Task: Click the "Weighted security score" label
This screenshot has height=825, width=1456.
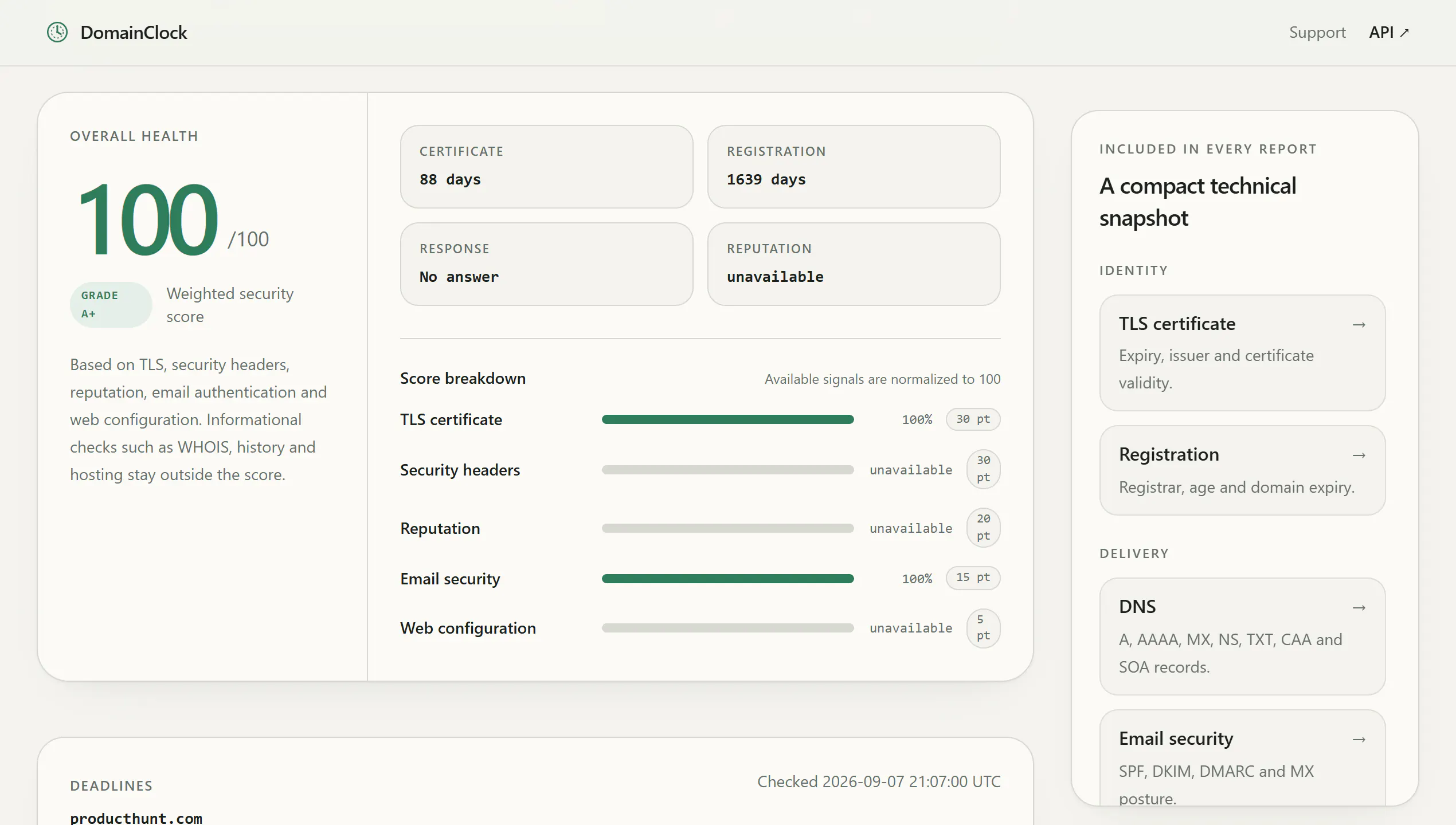Action: (230, 305)
